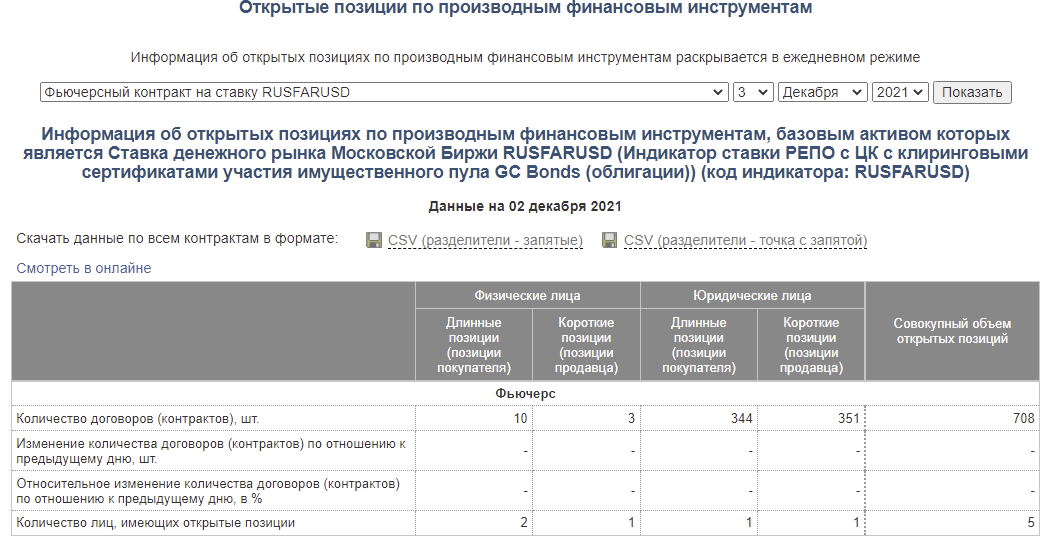
Task: Open the futures contract selection dropdown
Action: [x=384, y=92]
